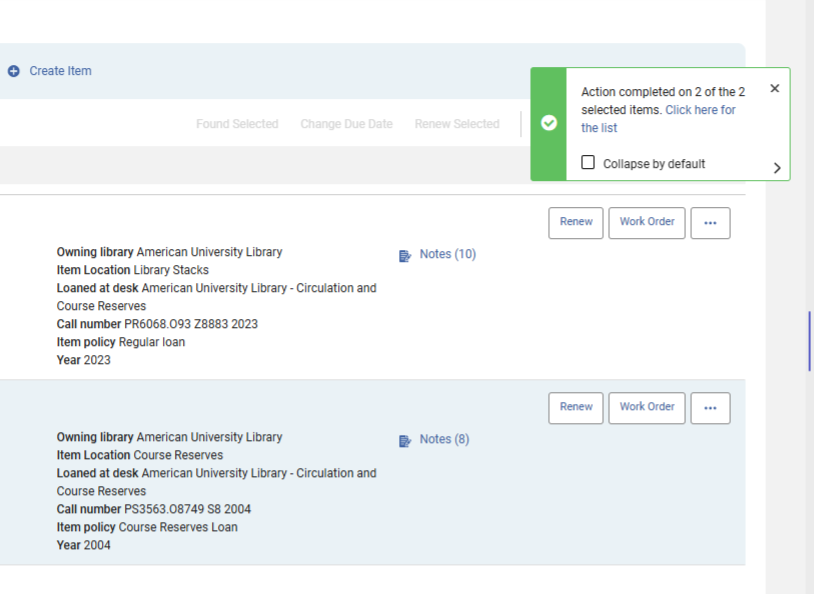Follow the Click here for the list link
814x594 pixels.
[700, 110]
